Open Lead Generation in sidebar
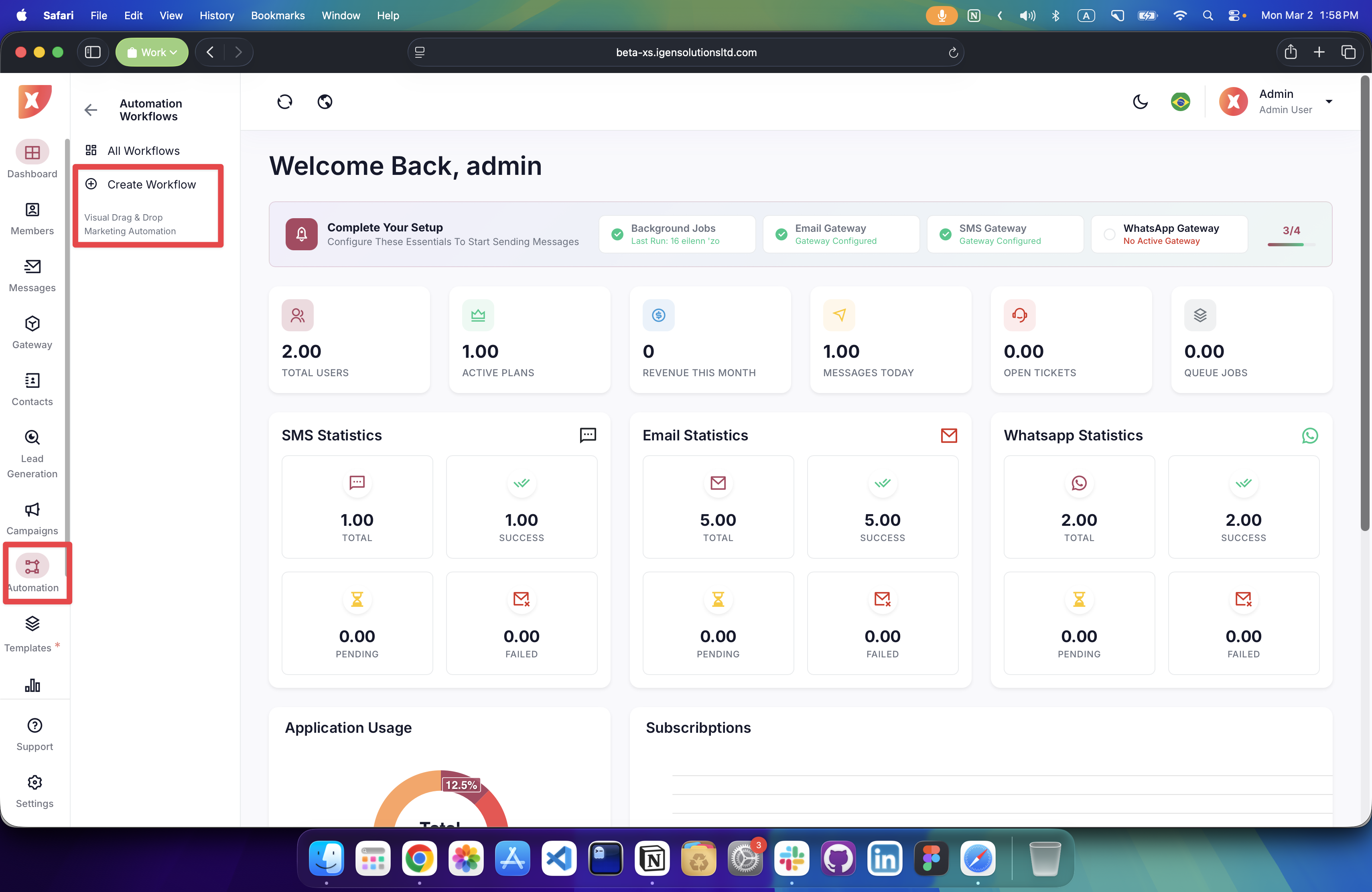 point(32,438)
